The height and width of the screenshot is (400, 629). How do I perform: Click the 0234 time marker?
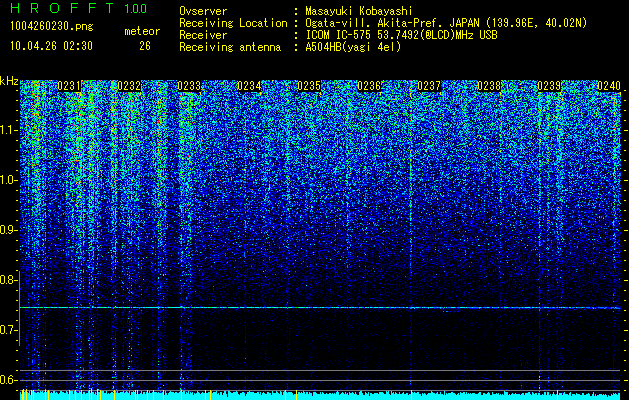click(249, 86)
